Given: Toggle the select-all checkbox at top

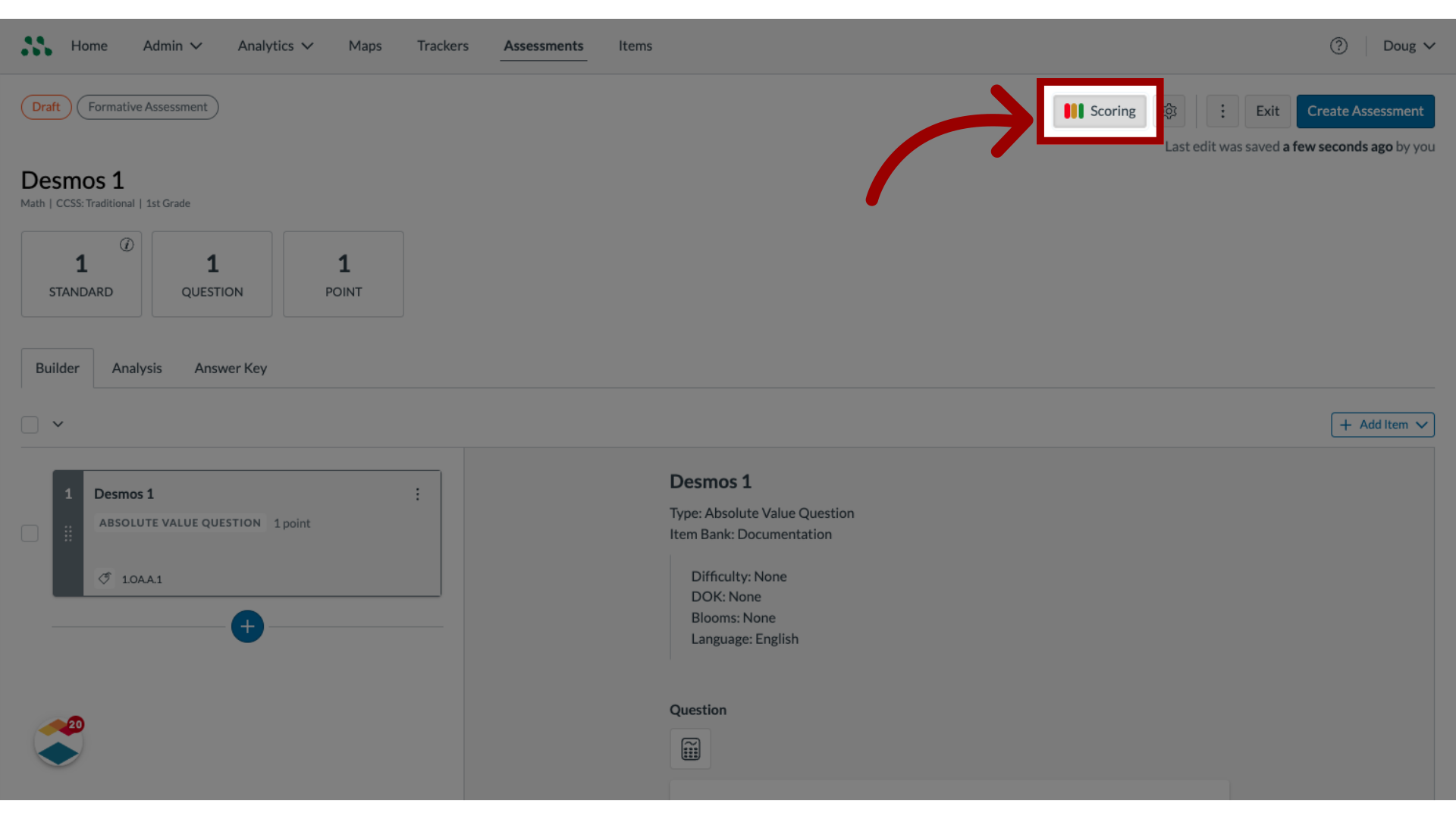Looking at the screenshot, I should [x=30, y=423].
